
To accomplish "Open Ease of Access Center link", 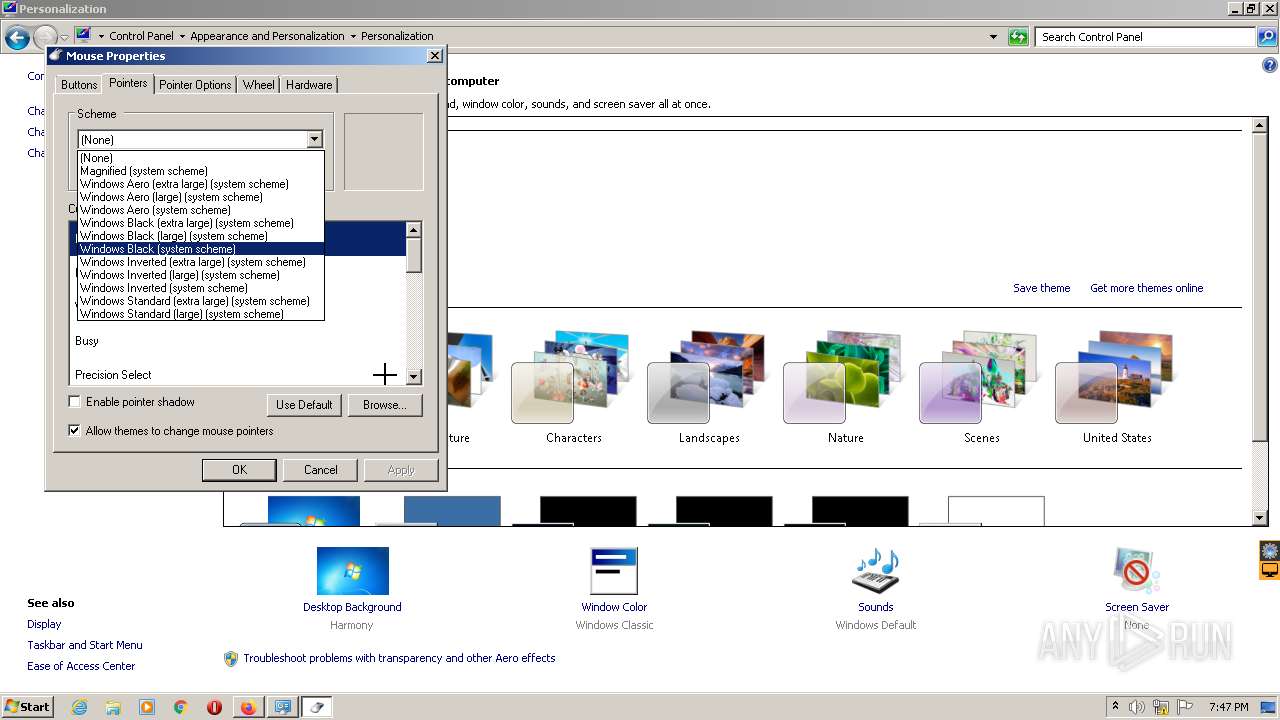I will point(81,666).
